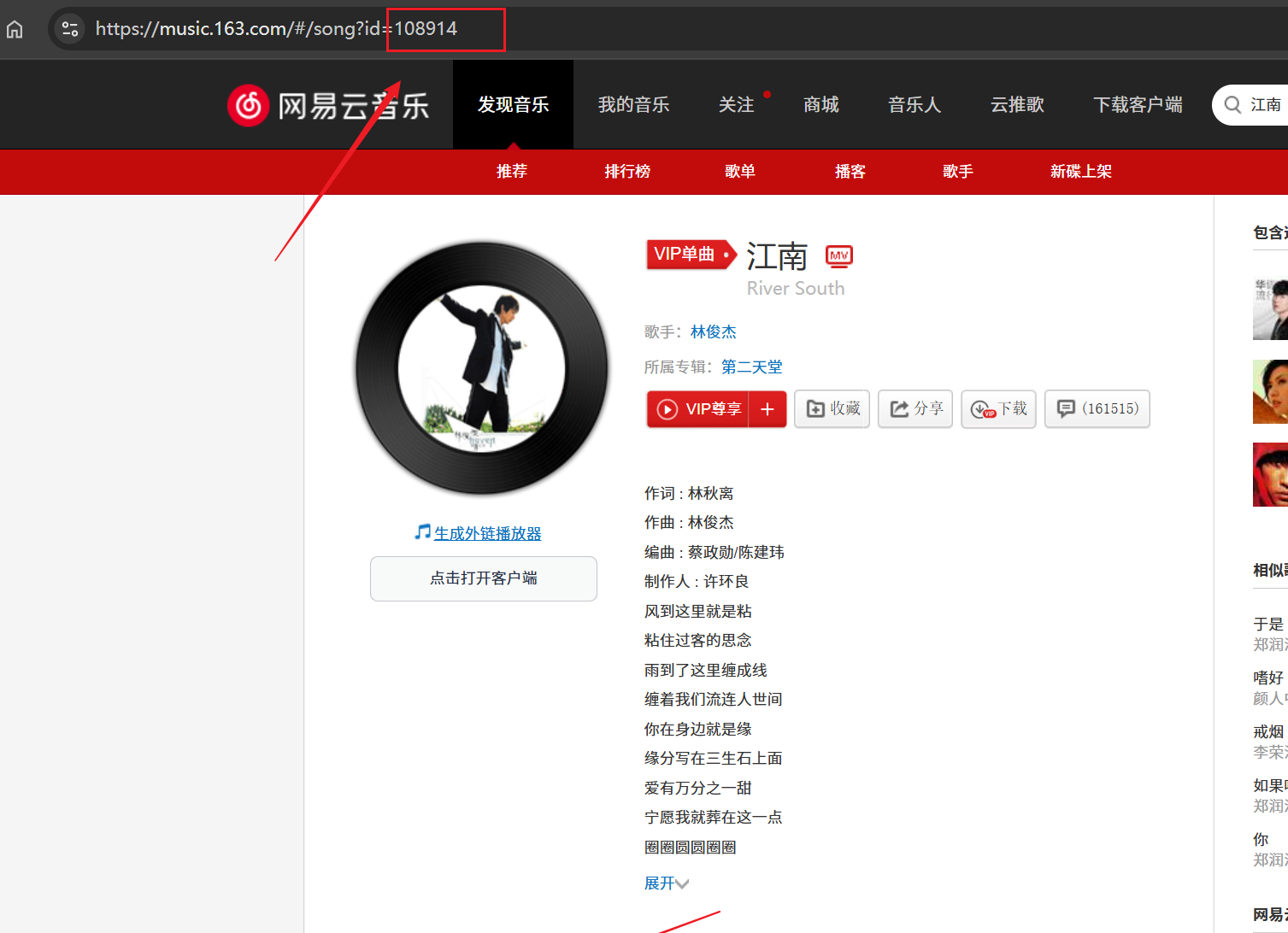Screen dimensions: 1288x933
Task: Open 音乐人 tab
Action: click(x=915, y=104)
